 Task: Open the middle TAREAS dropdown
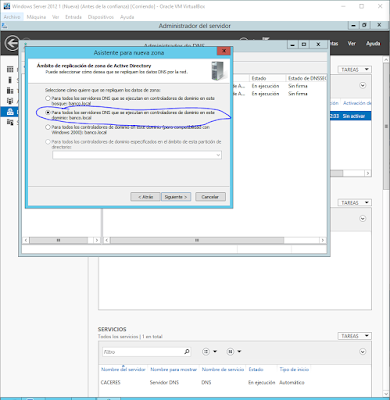click(355, 203)
